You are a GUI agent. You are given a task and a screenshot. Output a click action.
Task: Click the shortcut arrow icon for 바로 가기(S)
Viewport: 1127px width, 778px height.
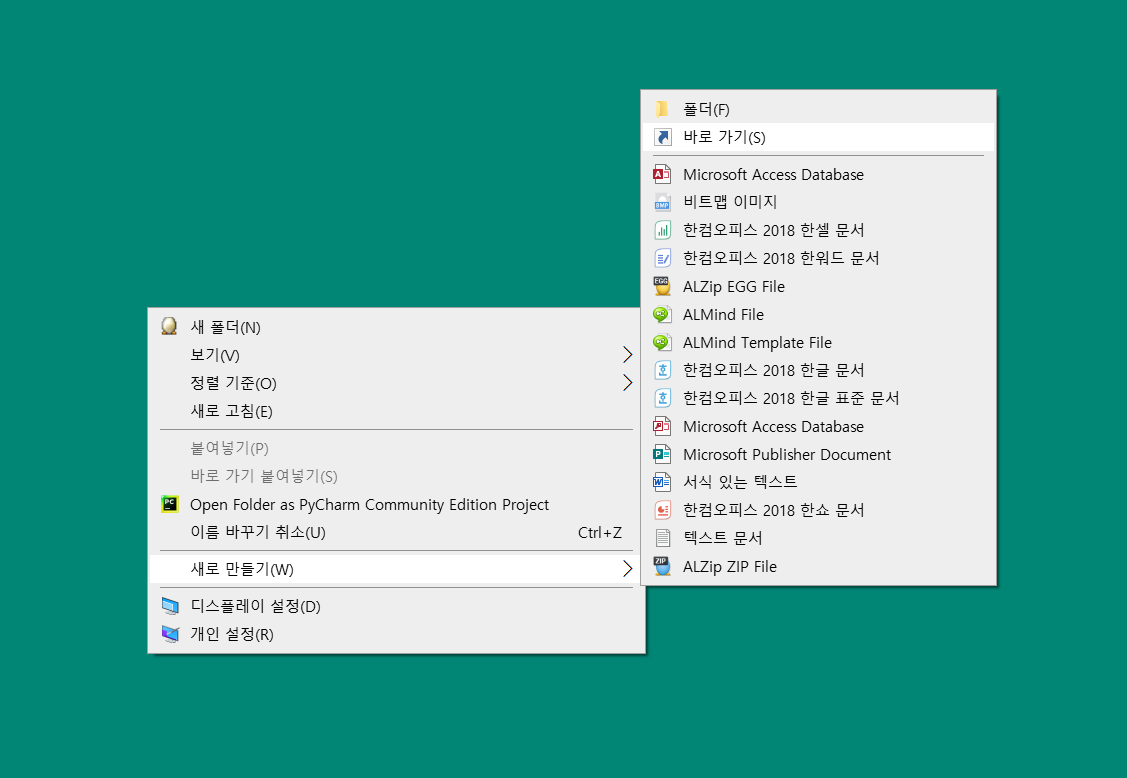pyautogui.click(x=662, y=137)
